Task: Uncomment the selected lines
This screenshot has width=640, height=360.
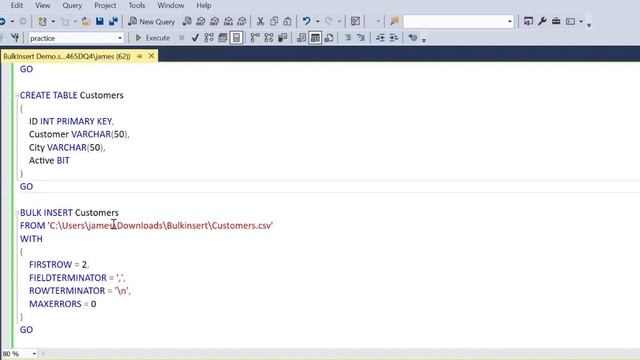Action: (x=361, y=38)
